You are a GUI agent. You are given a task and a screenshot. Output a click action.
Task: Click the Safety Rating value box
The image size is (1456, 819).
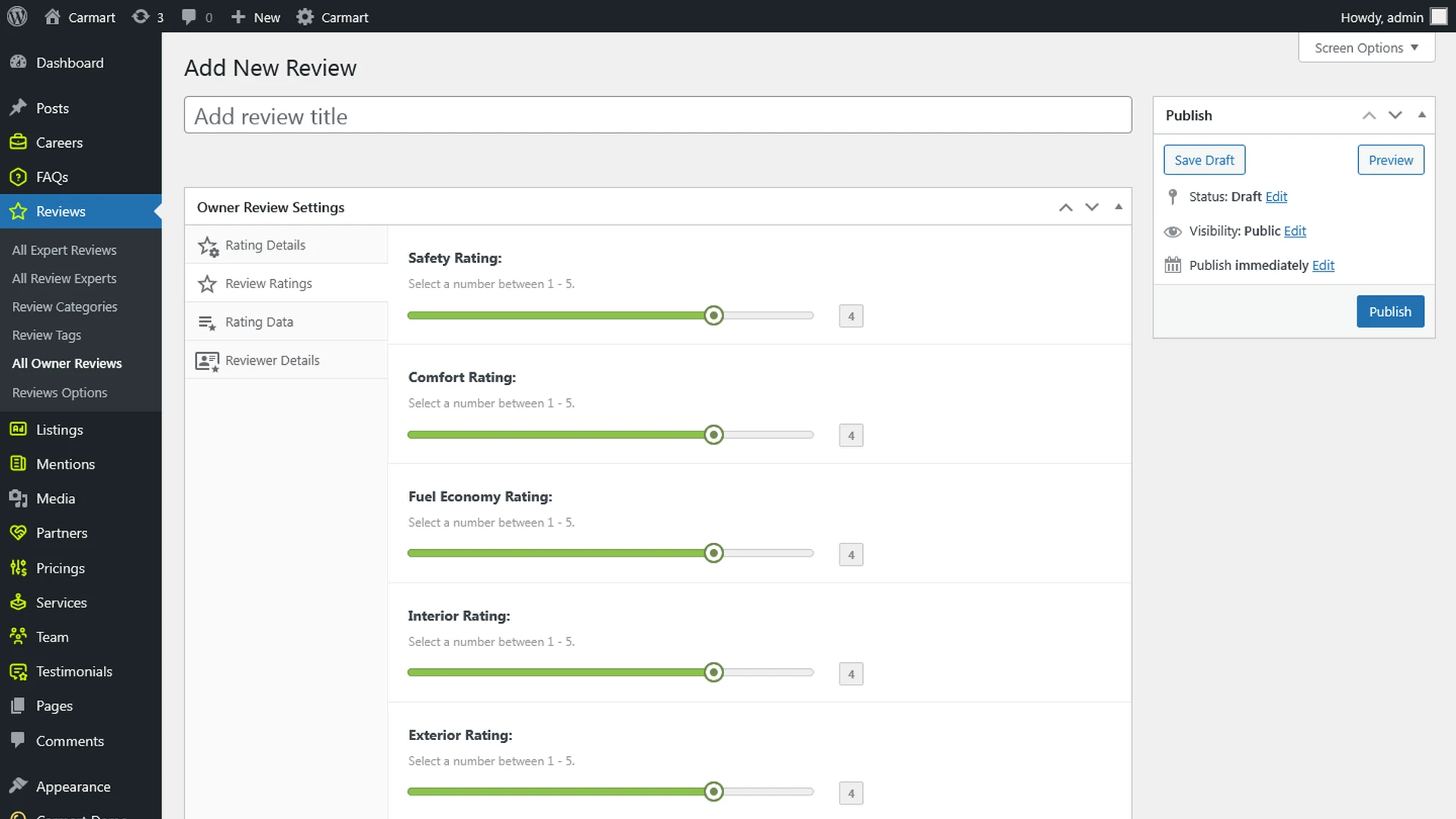pos(851,316)
